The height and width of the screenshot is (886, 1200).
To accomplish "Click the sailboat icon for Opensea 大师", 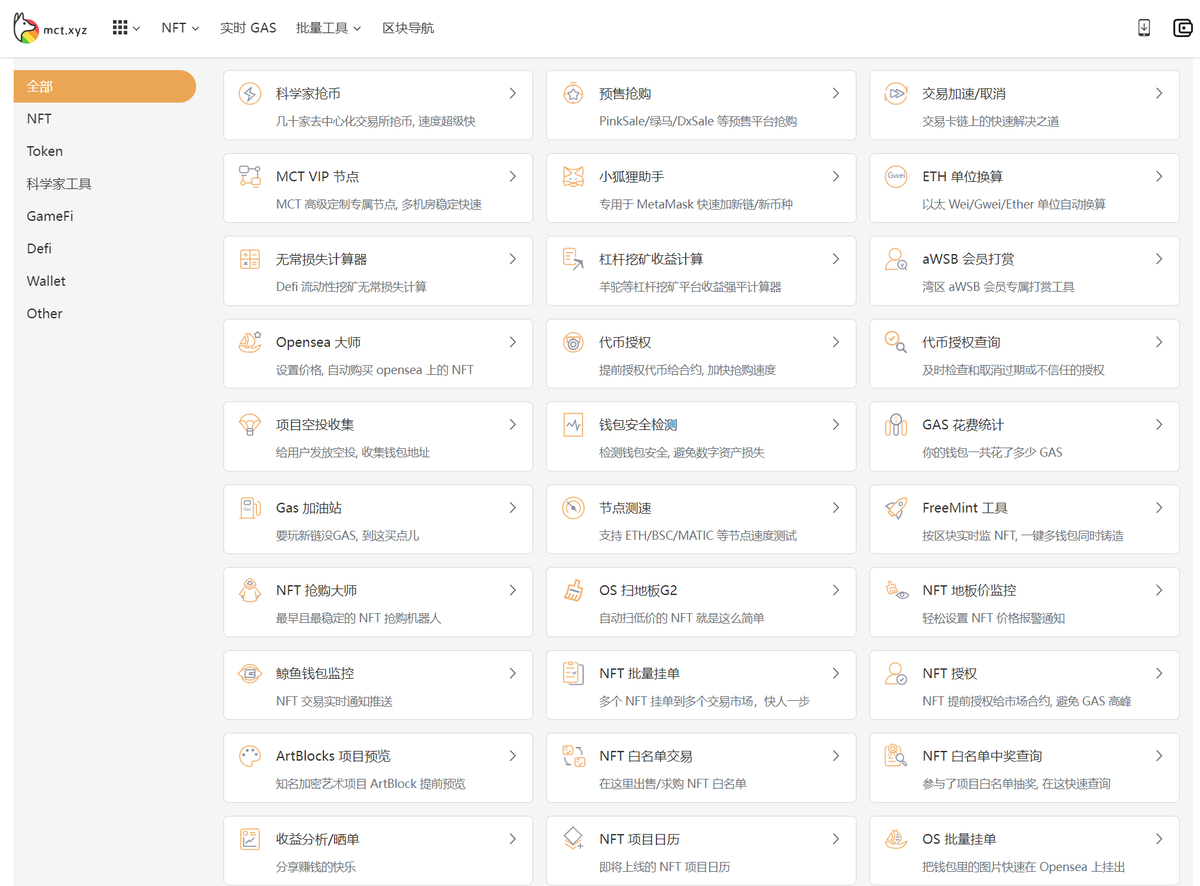I will click(250, 343).
